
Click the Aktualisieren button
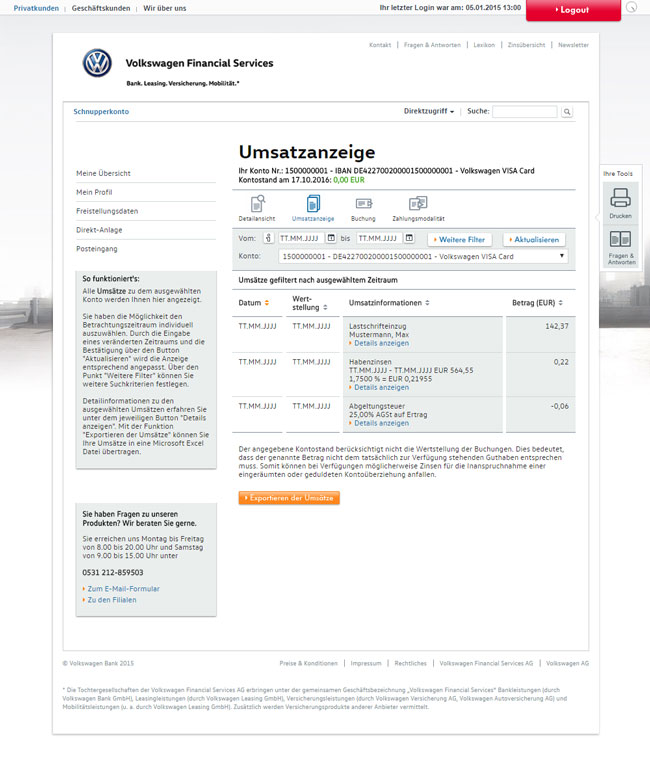point(534,240)
